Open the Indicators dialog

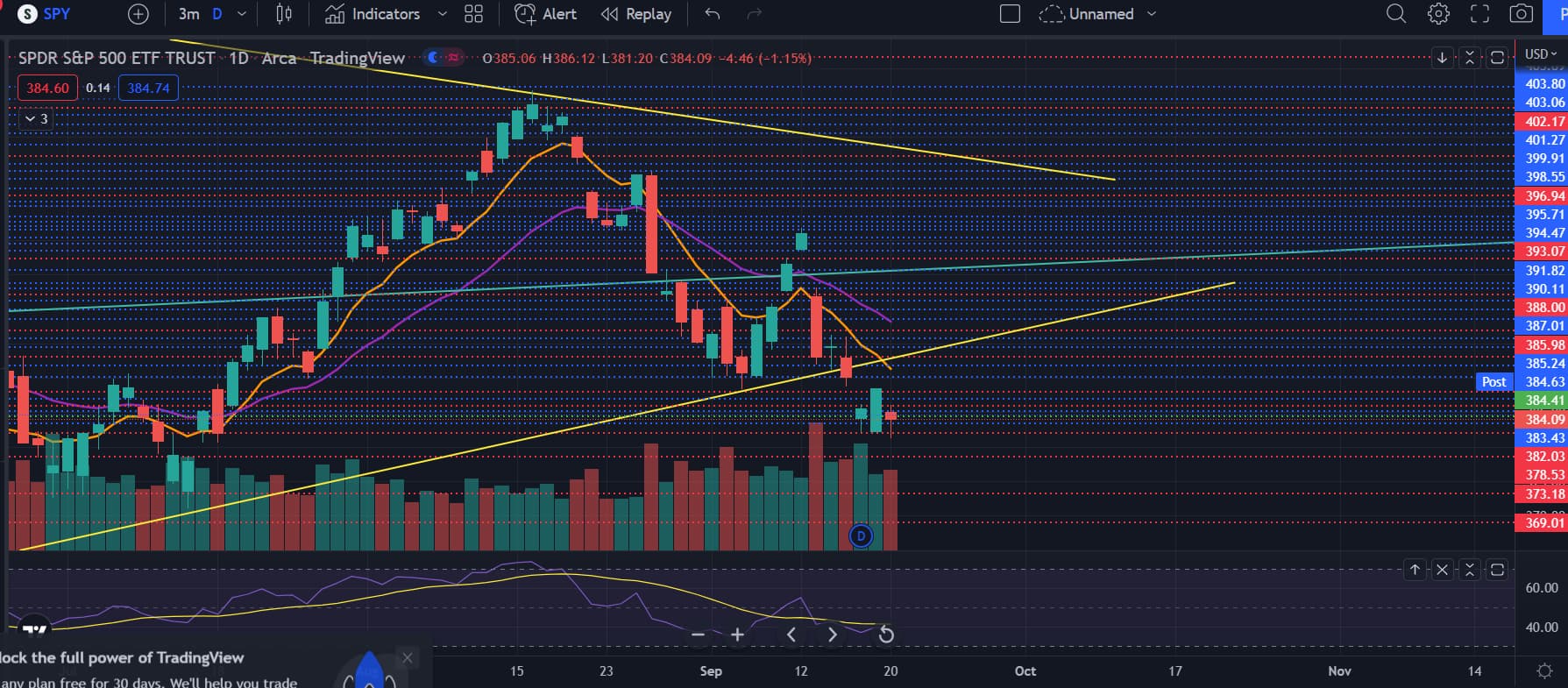point(372,14)
